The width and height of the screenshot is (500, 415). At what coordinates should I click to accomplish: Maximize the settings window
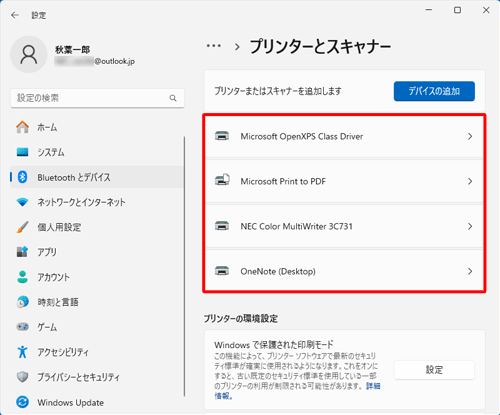[x=457, y=10]
